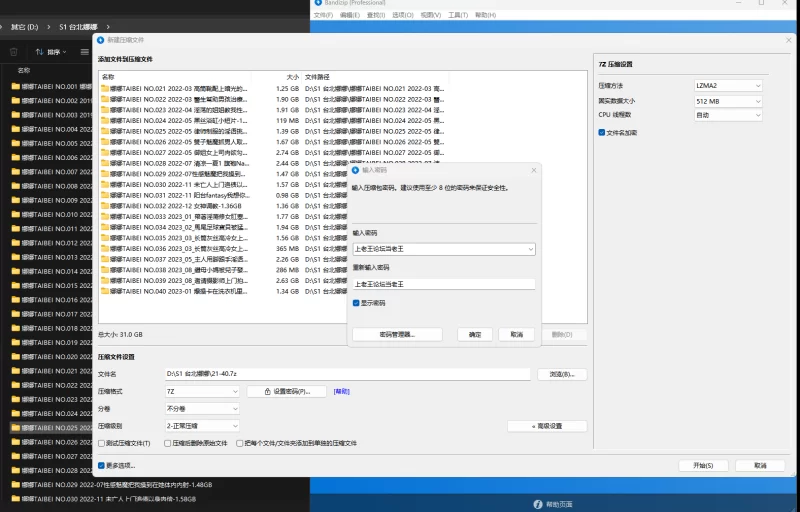Image resolution: width=800 pixels, height=512 pixels.
Task: Click the 浏览(B)... browse button
Action: (x=562, y=374)
